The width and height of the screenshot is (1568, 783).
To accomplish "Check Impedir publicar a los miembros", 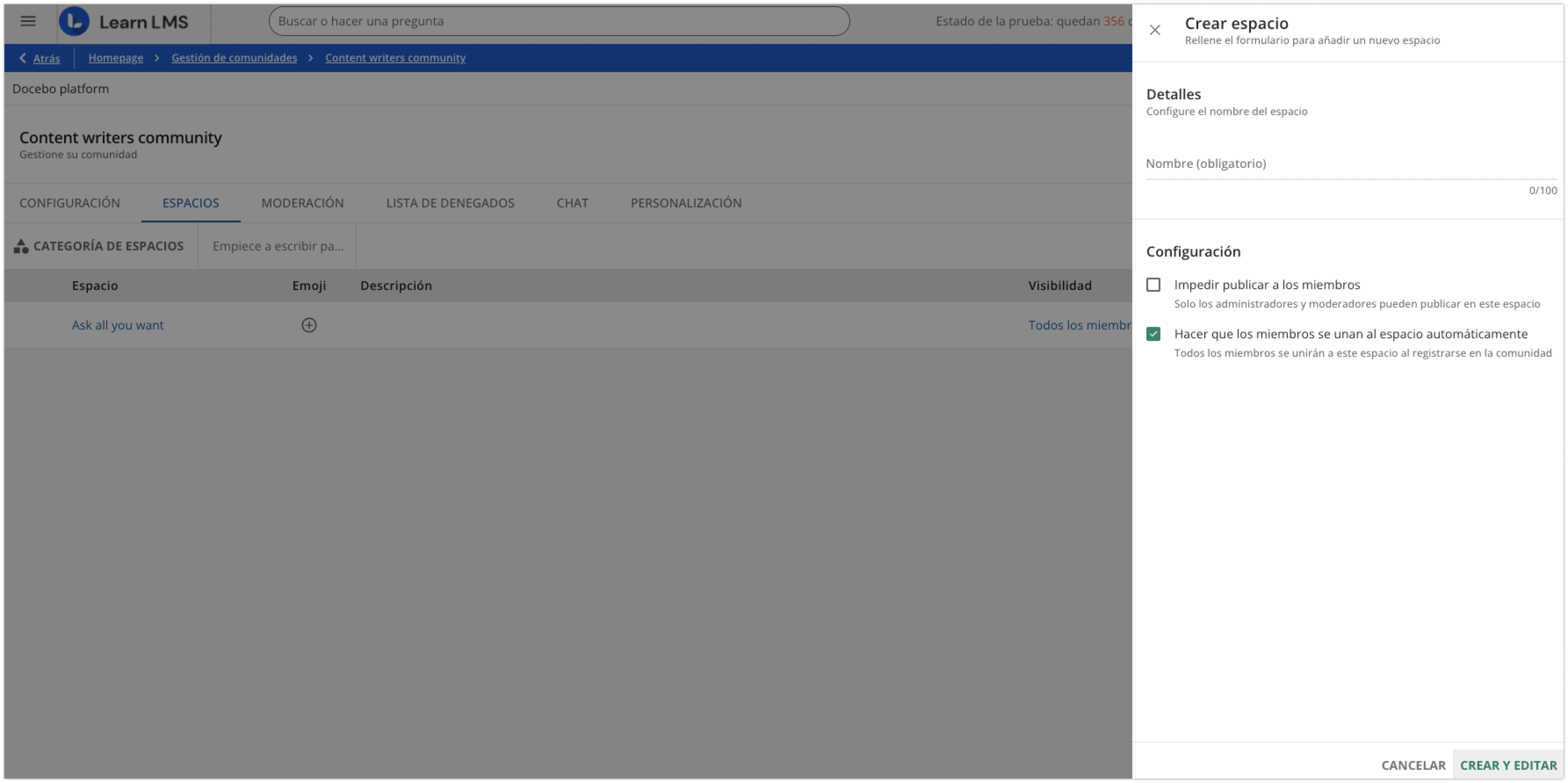I will coord(1153,285).
